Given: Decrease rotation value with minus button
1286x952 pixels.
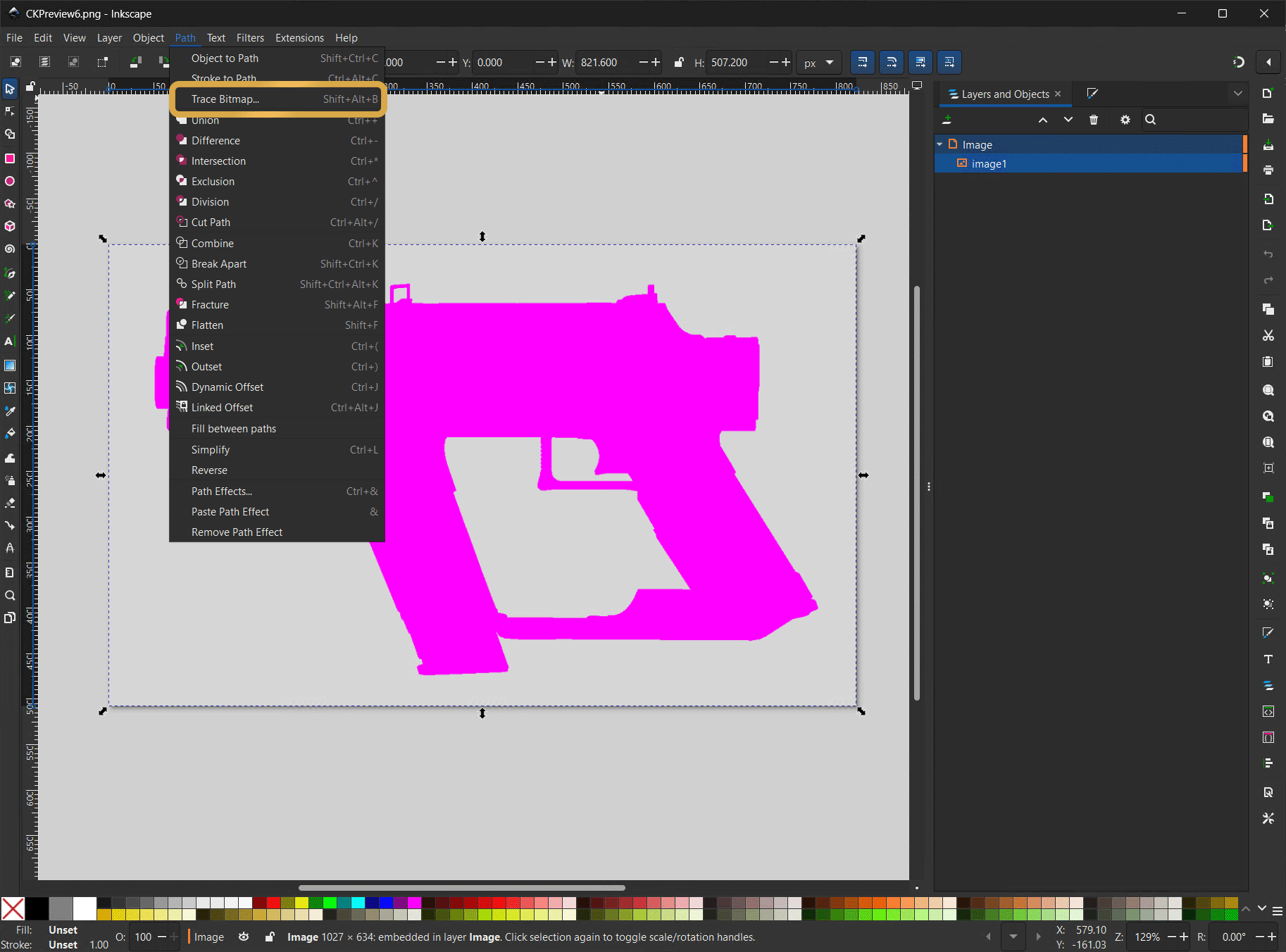Looking at the screenshot, I should coord(1260,937).
